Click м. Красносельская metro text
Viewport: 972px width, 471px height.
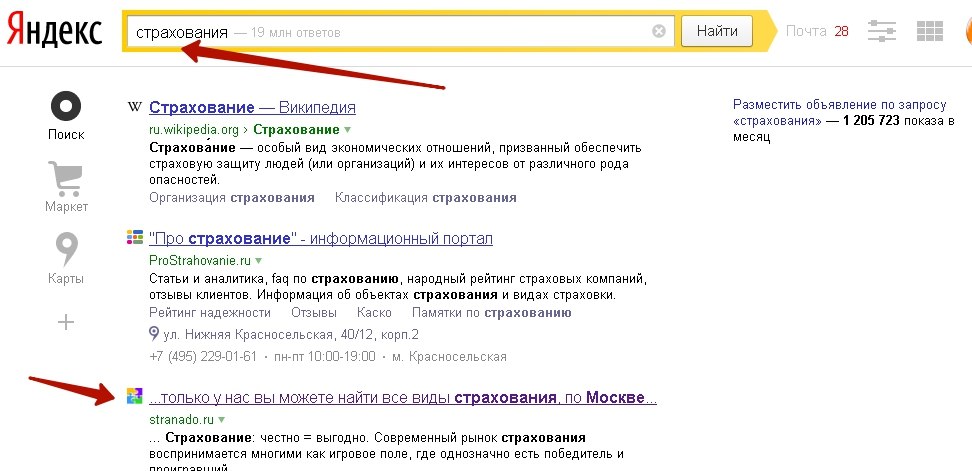(x=449, y=357)
